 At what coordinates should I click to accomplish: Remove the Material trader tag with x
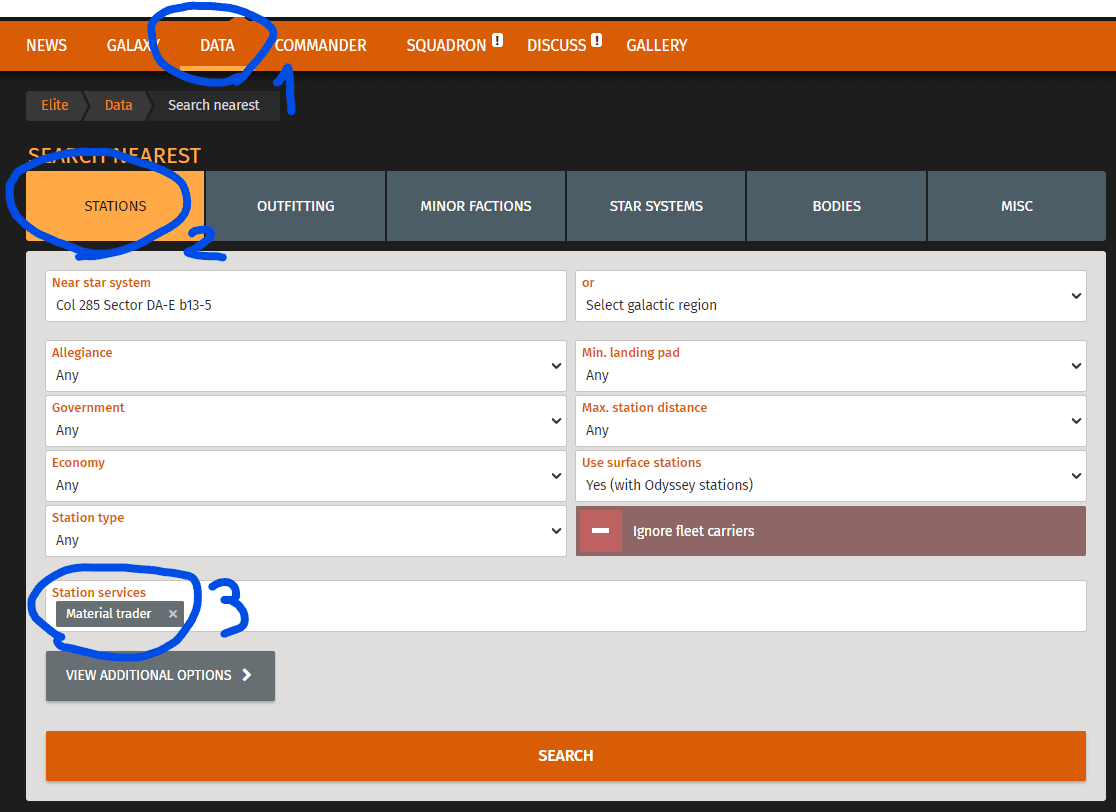point(173,614)
